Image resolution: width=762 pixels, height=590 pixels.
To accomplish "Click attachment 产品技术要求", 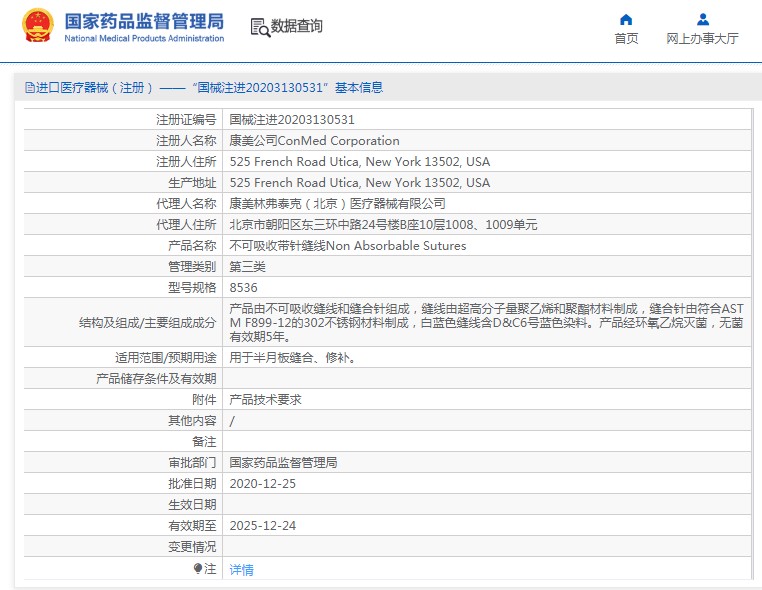I will click(x=265, y=399).
